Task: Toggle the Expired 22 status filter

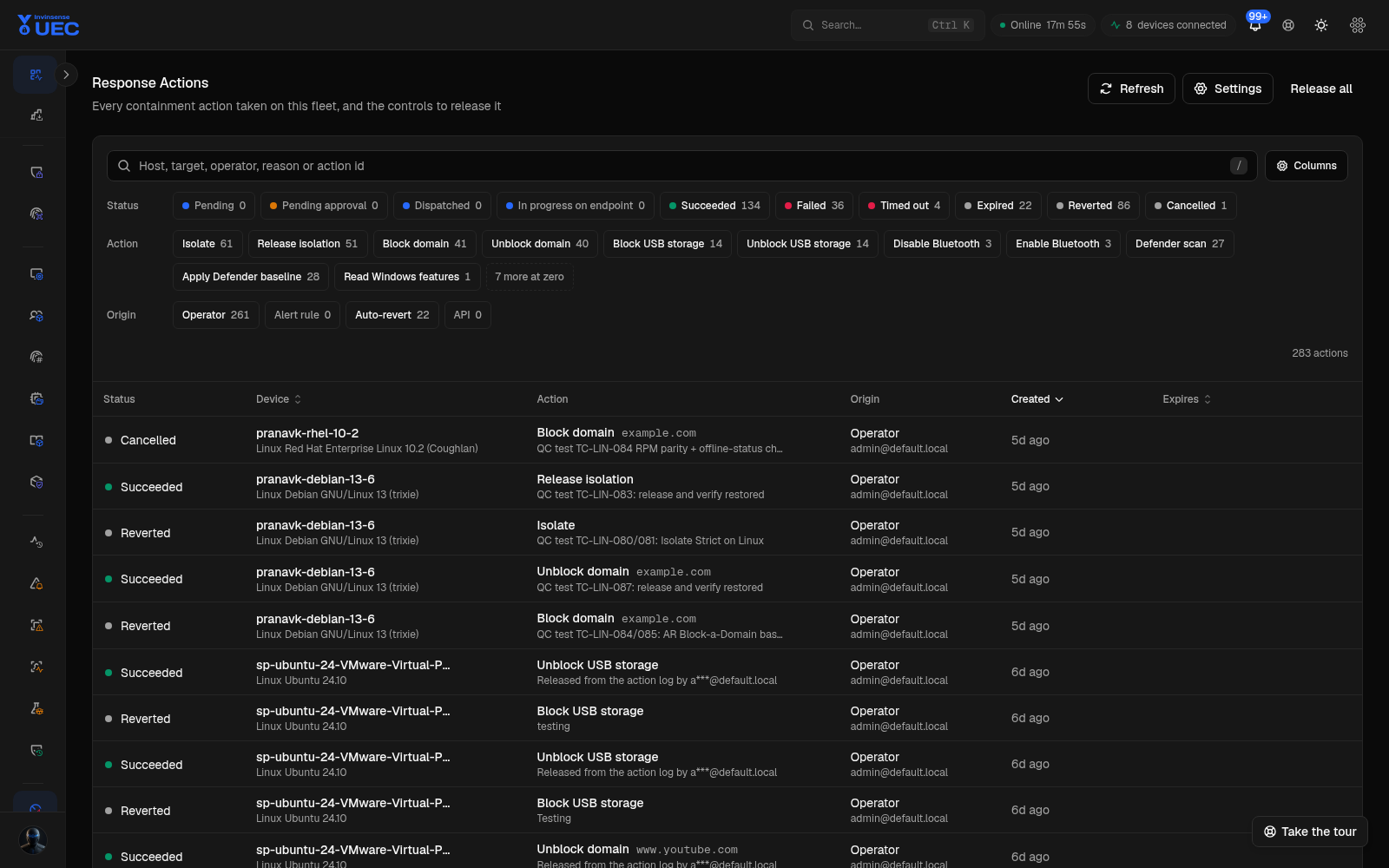Action: [998, 206]
